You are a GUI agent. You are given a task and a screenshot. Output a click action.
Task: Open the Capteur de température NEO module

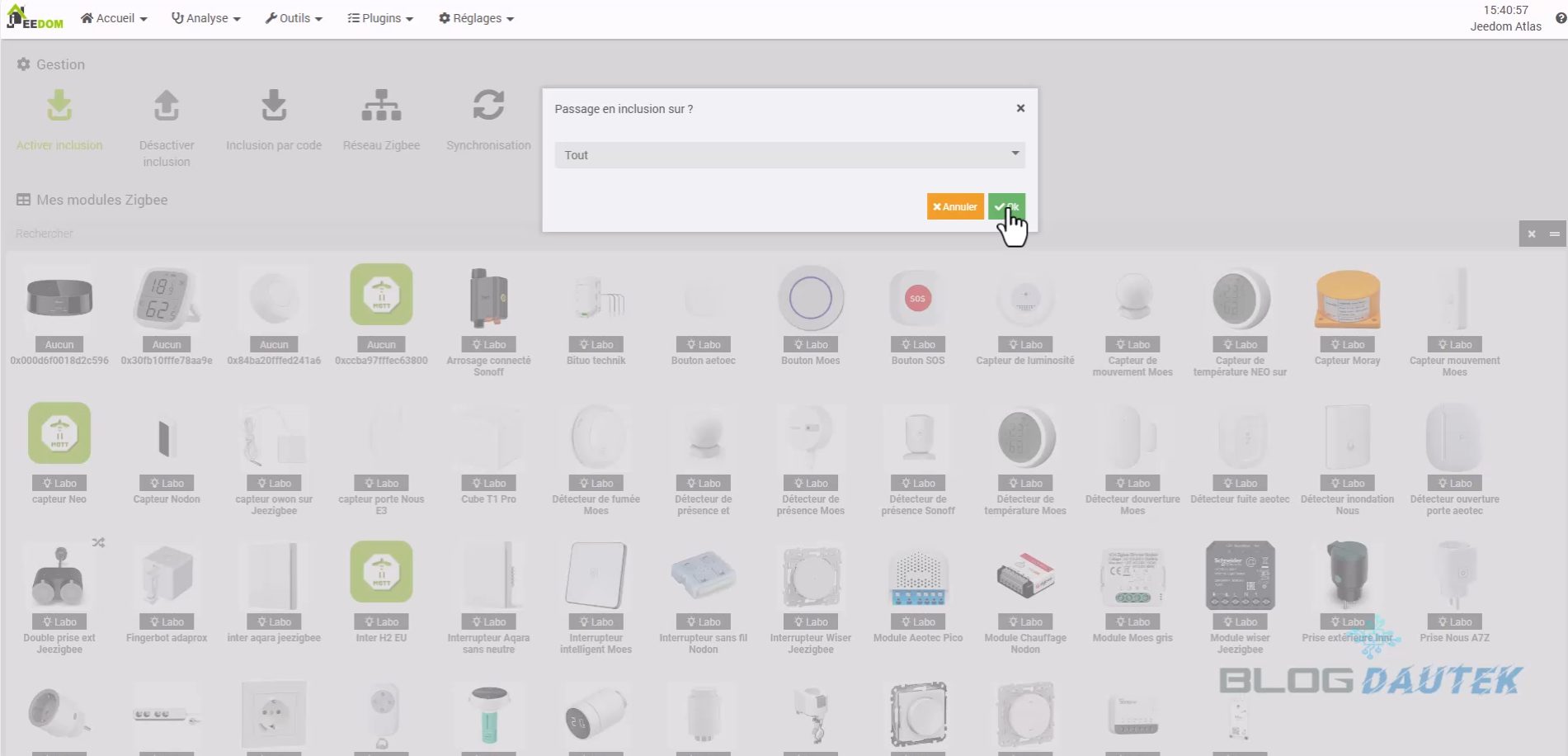click(x=1240, y=320)
